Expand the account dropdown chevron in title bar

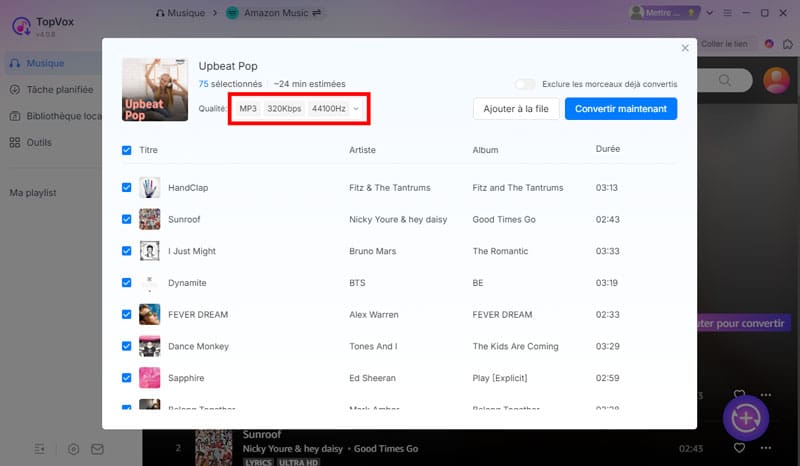(x=710, y=13)
